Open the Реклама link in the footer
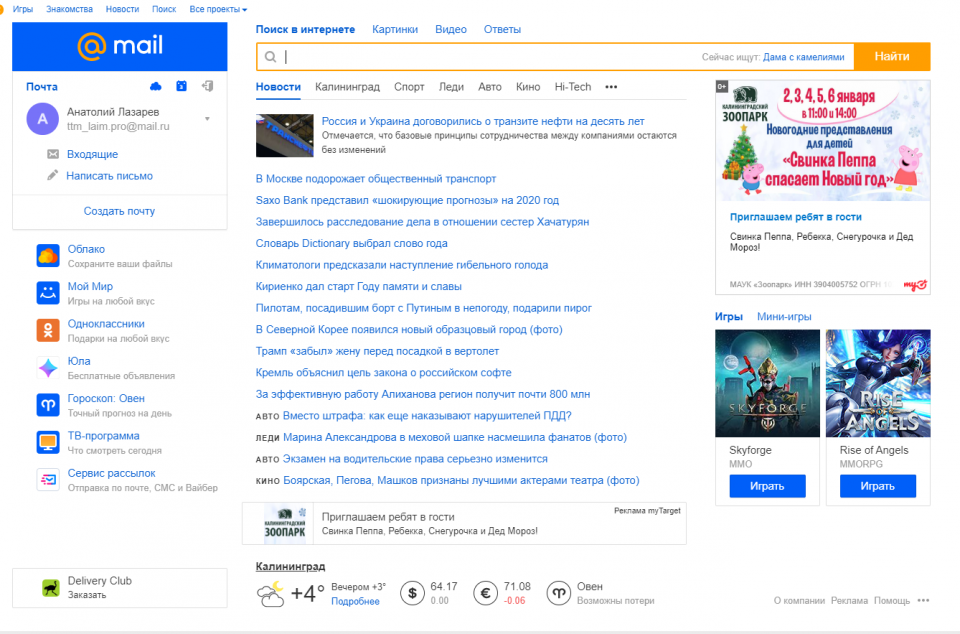Screen dimensions: 960x634 tap(849, 600)
